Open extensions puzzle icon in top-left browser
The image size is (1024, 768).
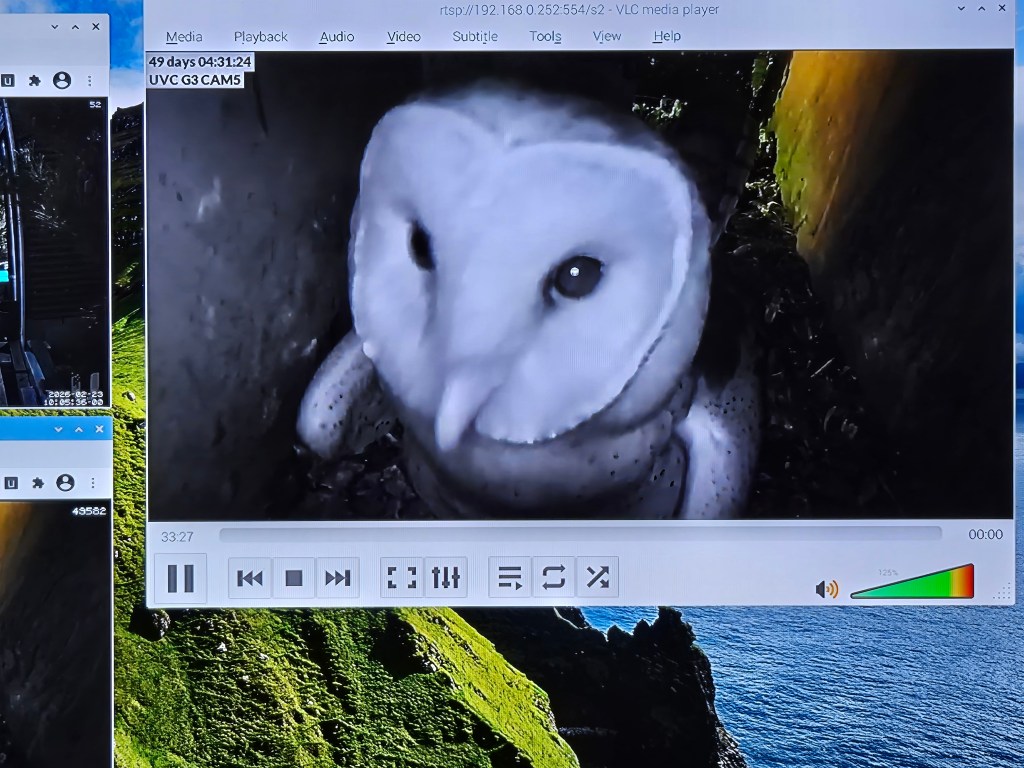click(x=35, y=80)
